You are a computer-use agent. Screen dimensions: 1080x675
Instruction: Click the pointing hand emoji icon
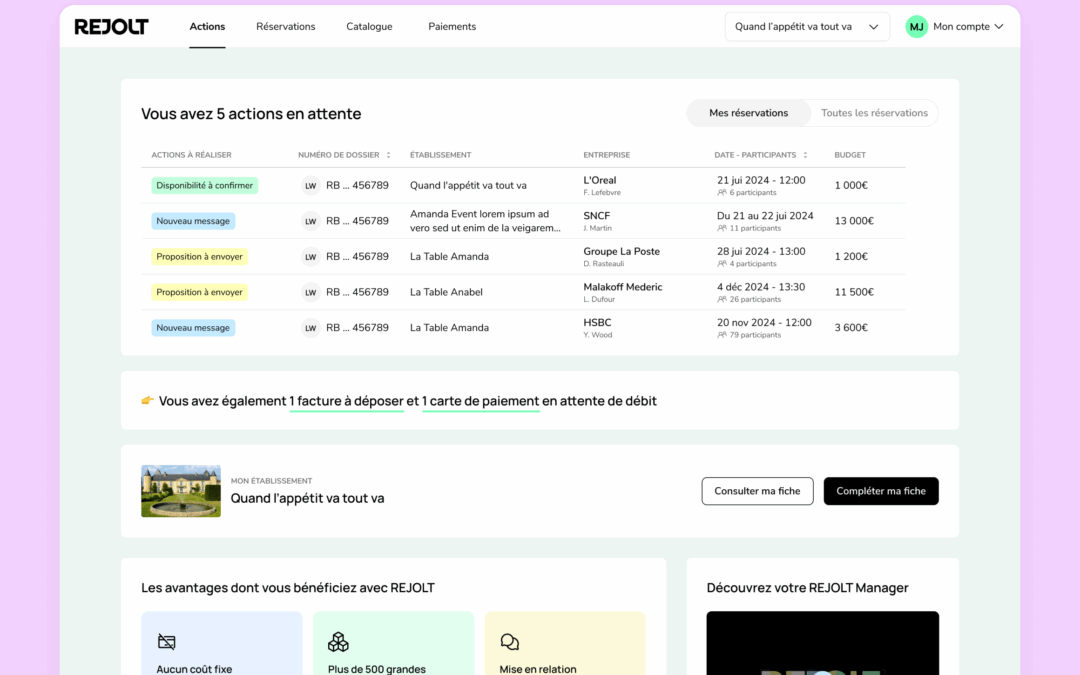(x=147, y=400)
